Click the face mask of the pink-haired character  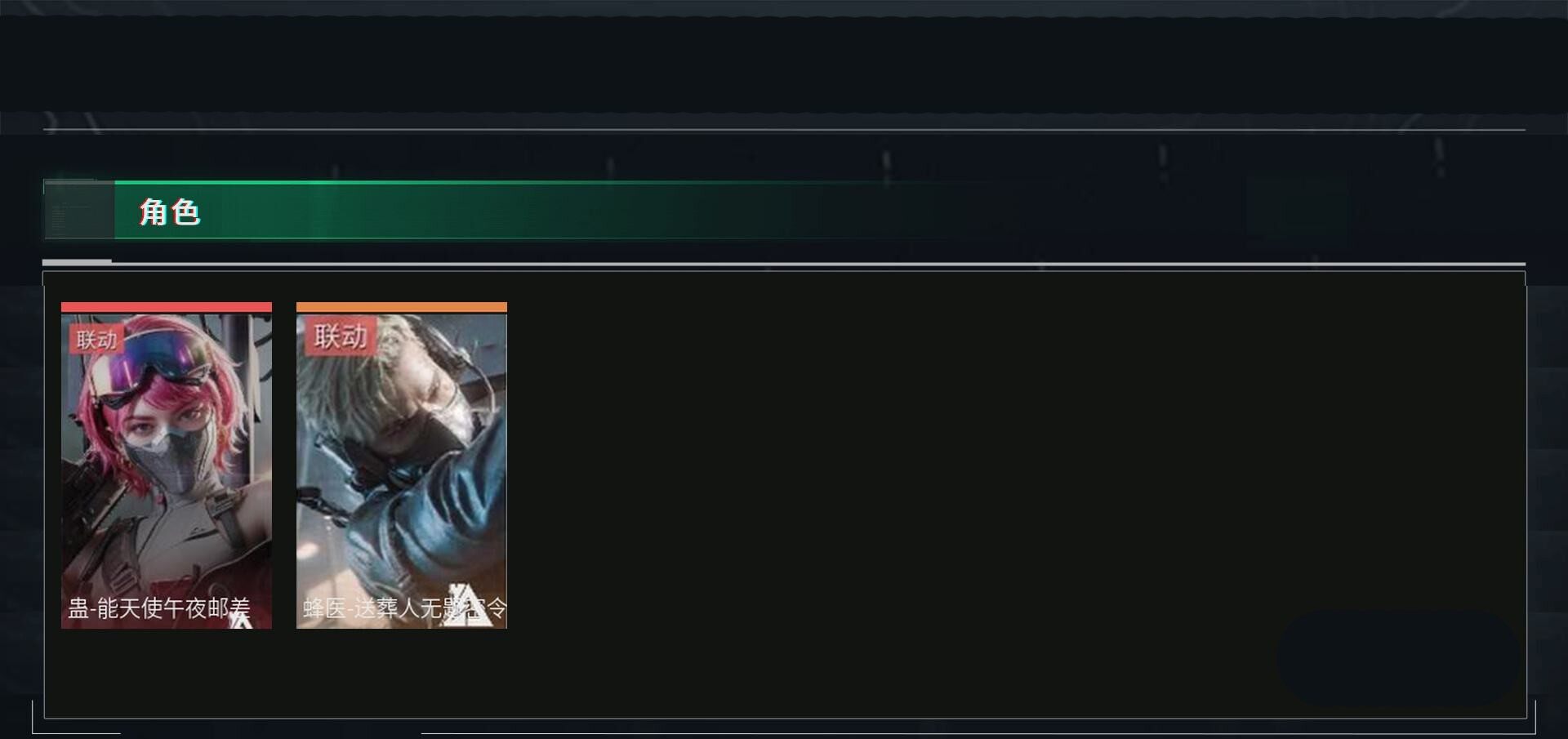point(167,459)
